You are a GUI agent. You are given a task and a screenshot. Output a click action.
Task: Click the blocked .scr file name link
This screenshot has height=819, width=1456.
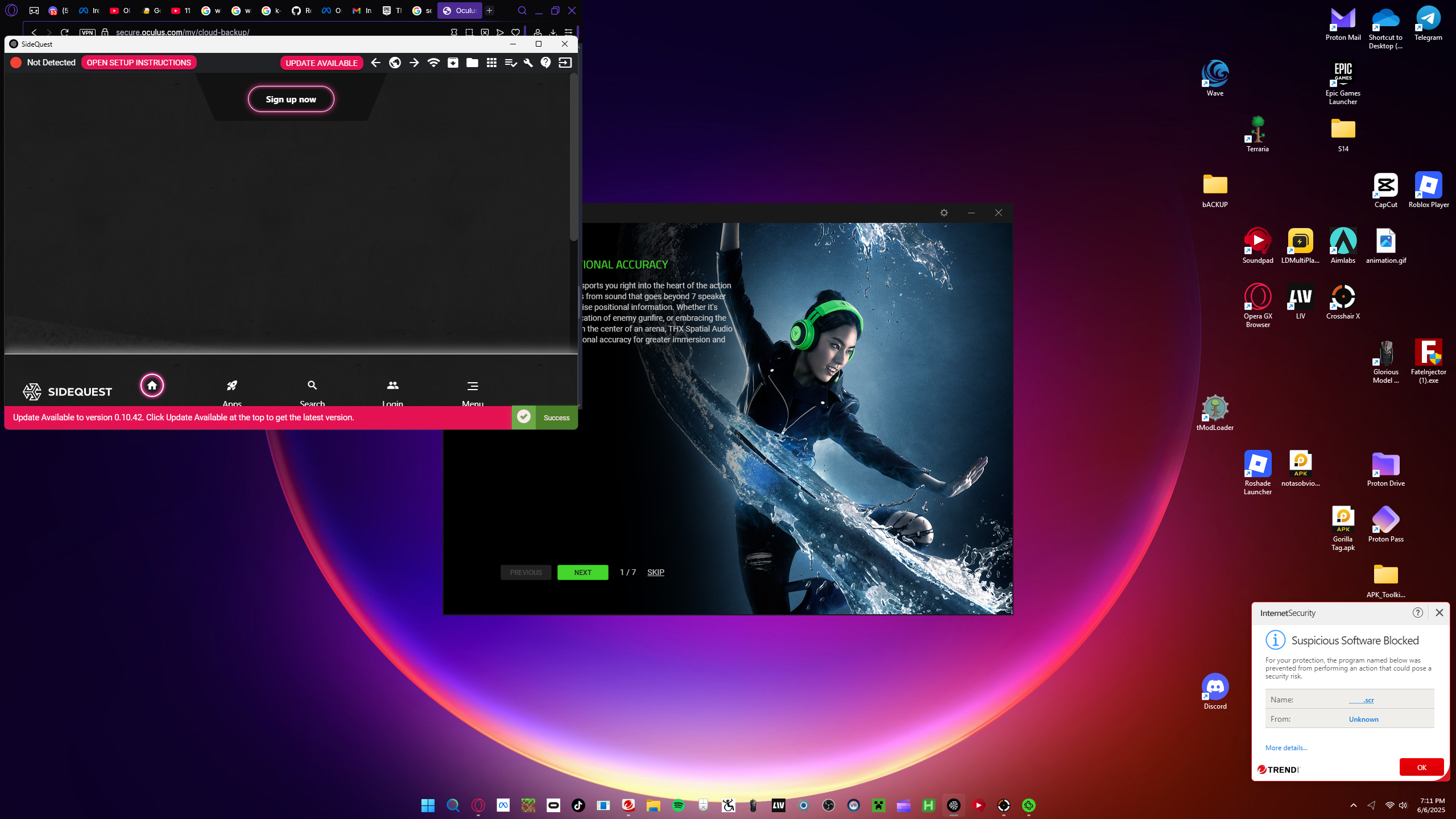coord(1361,700)
